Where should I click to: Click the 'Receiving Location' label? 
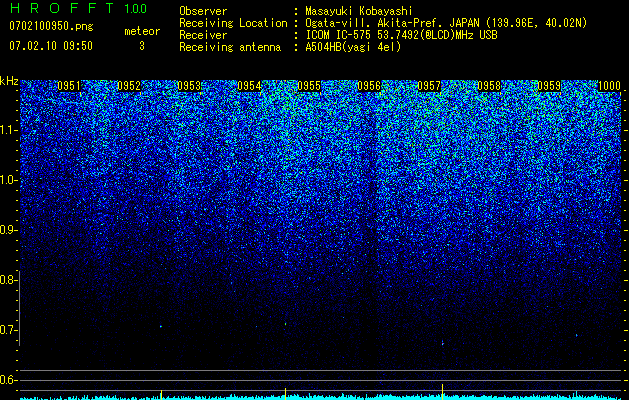point(233,23)
